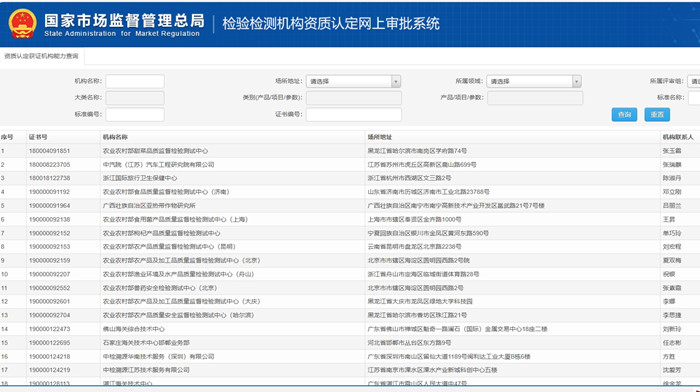The height and width of the screenshot is (392, 700).
Task: Click contact name 方胜 in row 16
Action: click(x=669, y=357)
